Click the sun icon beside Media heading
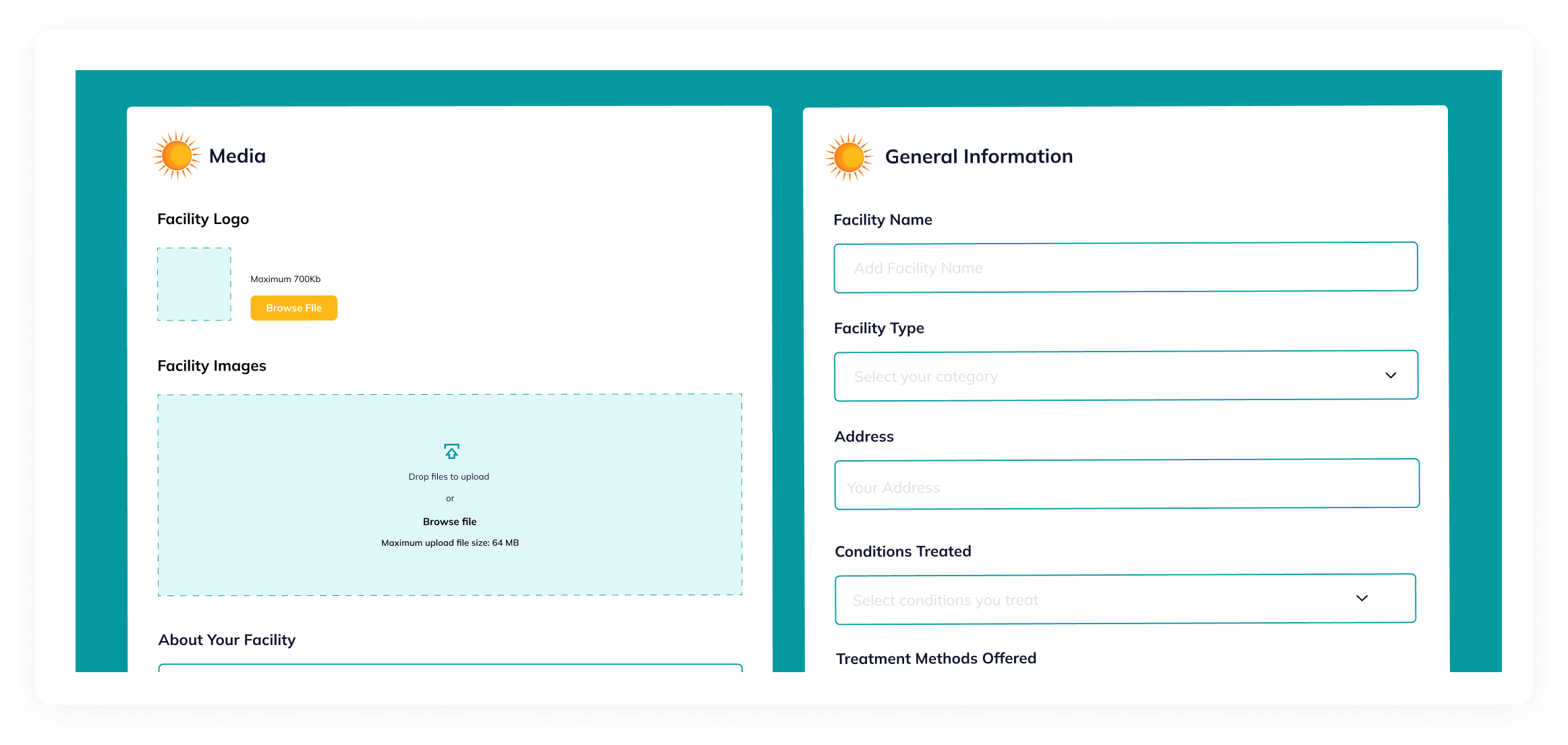The width and height of the screenshot is (1568, 745). (x=177, y=156)
